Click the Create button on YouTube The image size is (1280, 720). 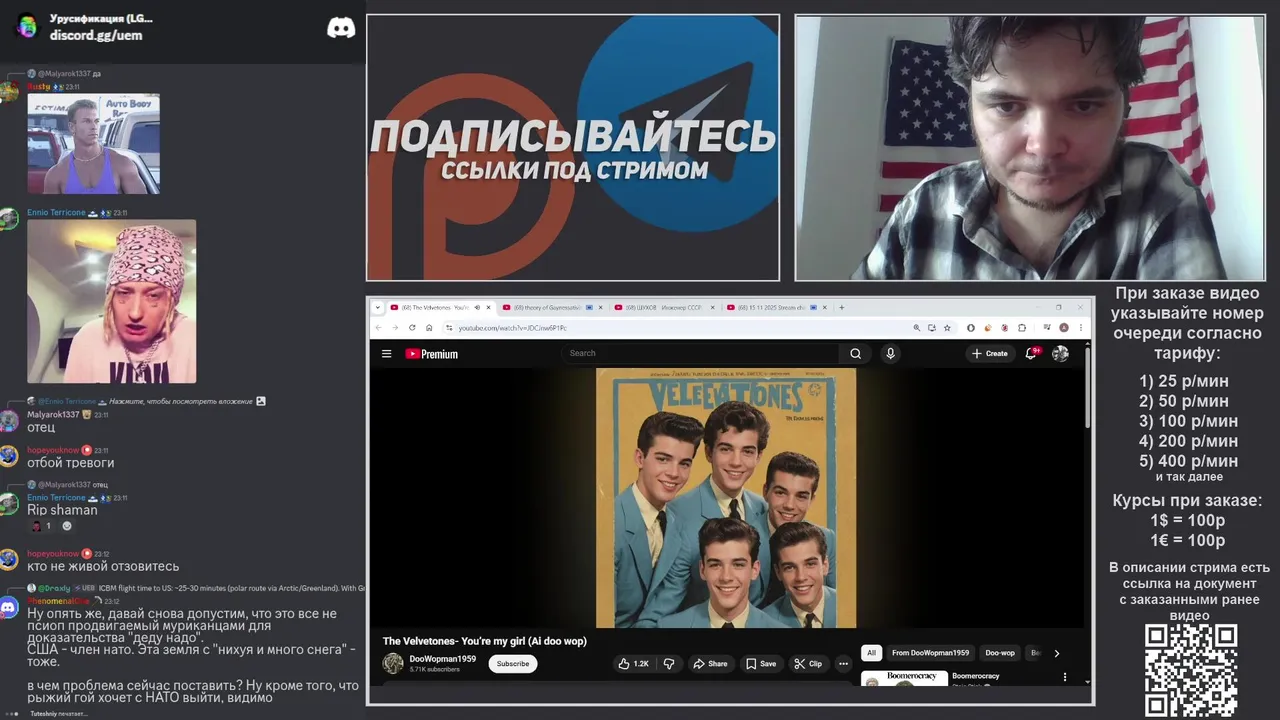(x=990, y=353)
